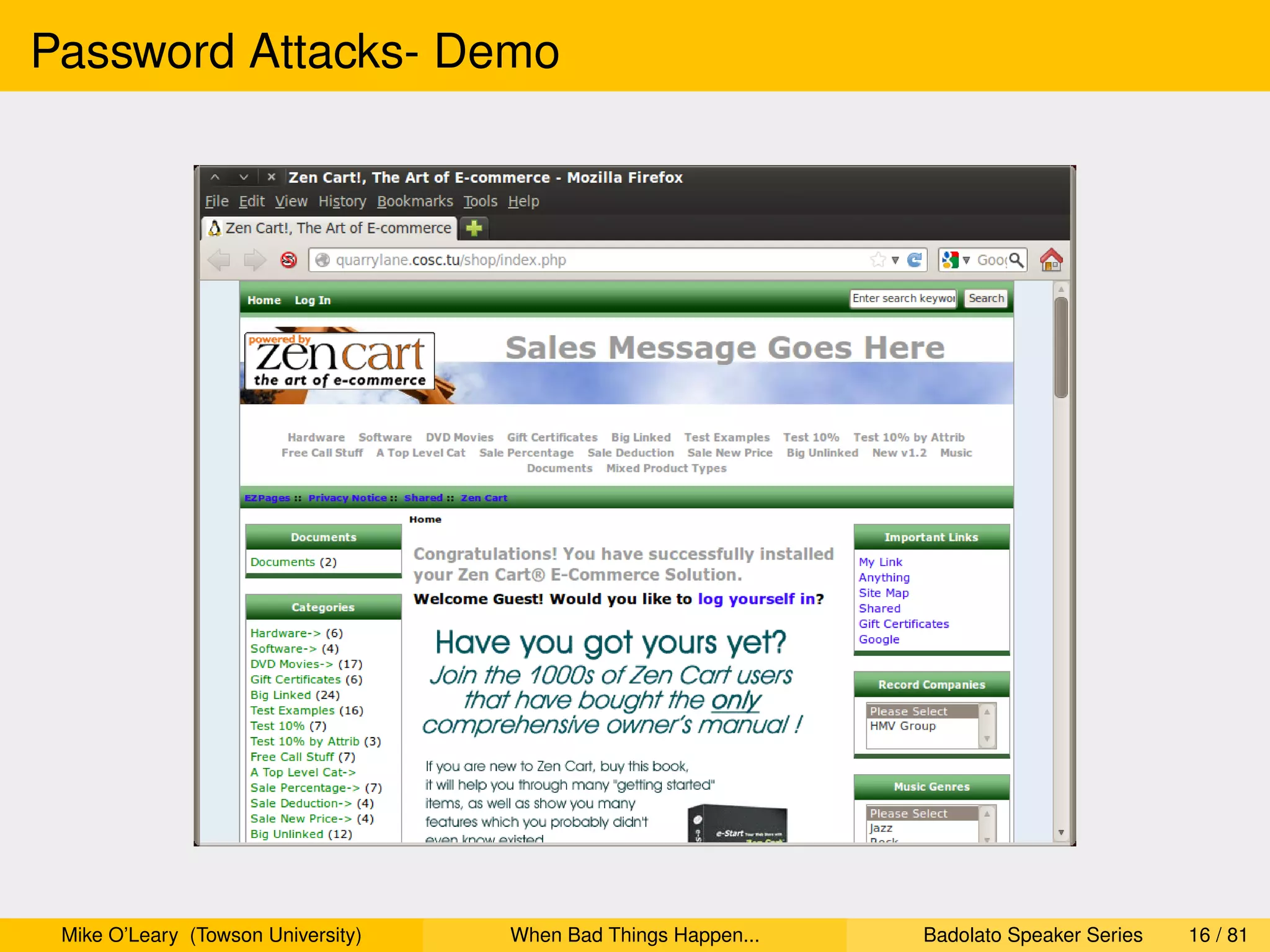Click My Link under Important Links
The image size is (1270, 952).
click(x=881, y=562)
